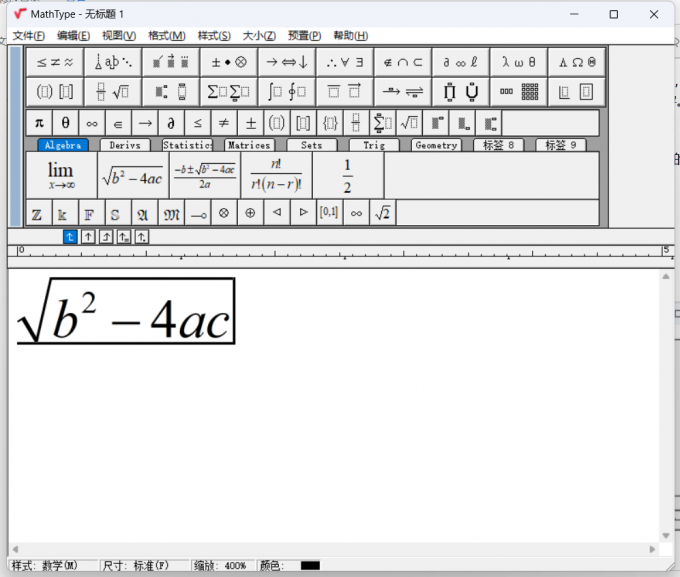Open the uppercase Greek letters palette
Screen dimensions: 680x577
coord(577,62)
